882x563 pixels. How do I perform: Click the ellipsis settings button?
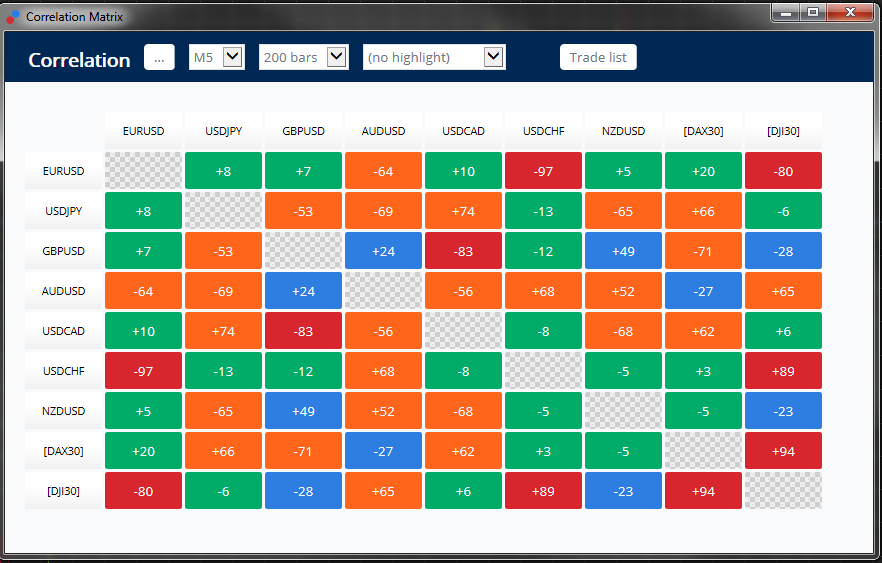coord(159,58)
